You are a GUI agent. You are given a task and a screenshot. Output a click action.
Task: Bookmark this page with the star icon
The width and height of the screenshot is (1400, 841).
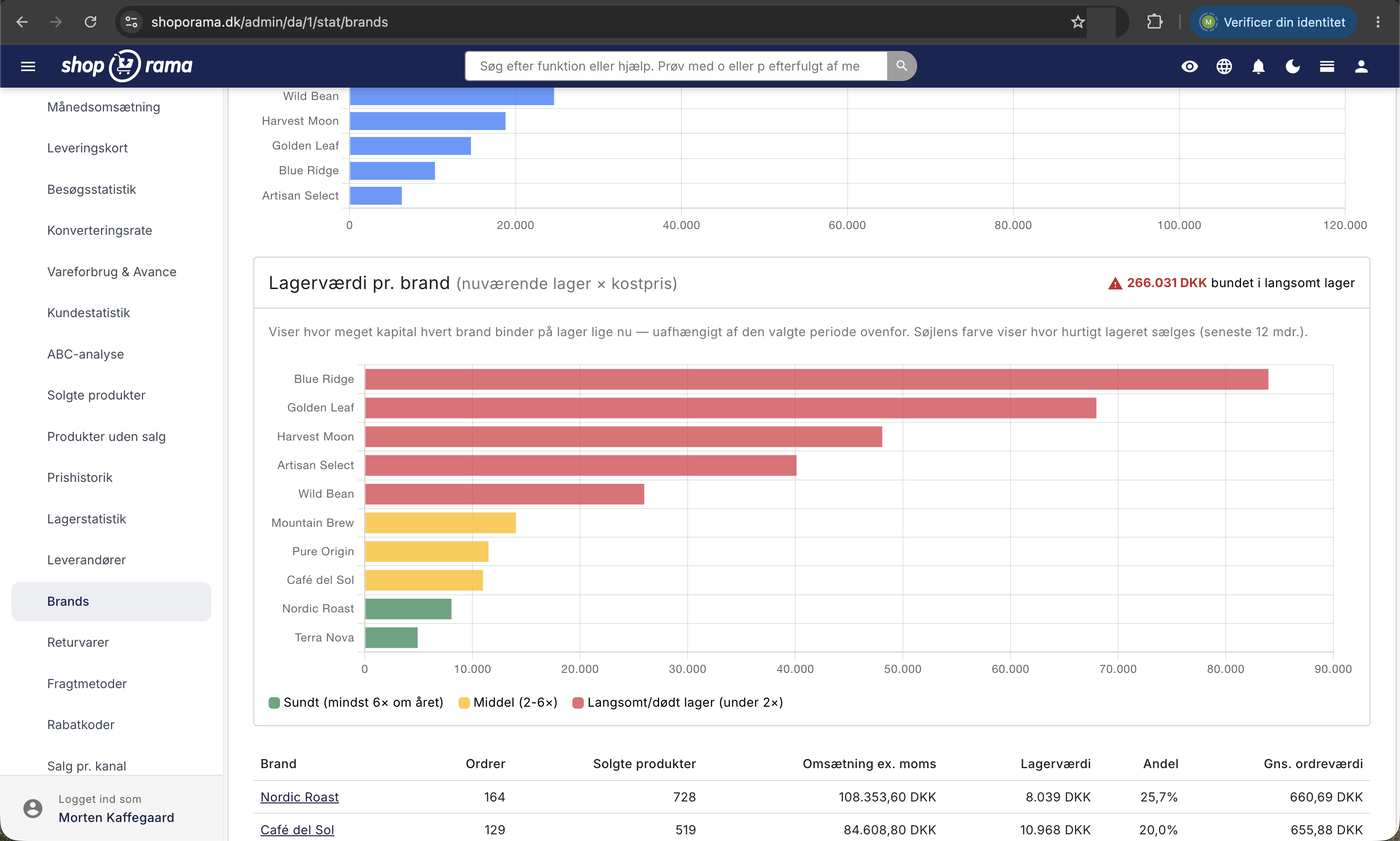[x=1078, y=21]
